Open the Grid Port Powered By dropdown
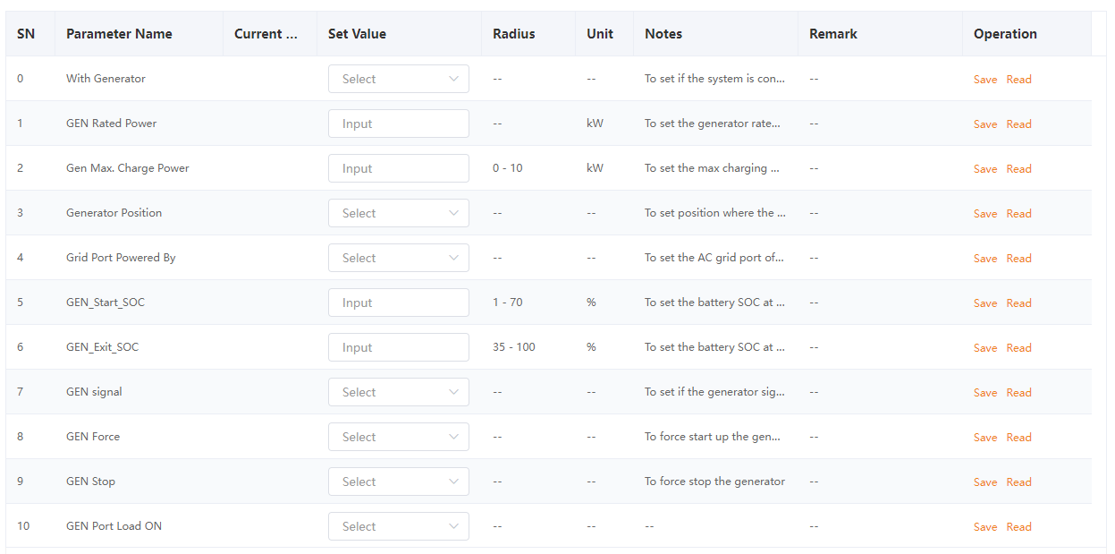This screenshot has height=554, width=1115. tap(398, 258)
